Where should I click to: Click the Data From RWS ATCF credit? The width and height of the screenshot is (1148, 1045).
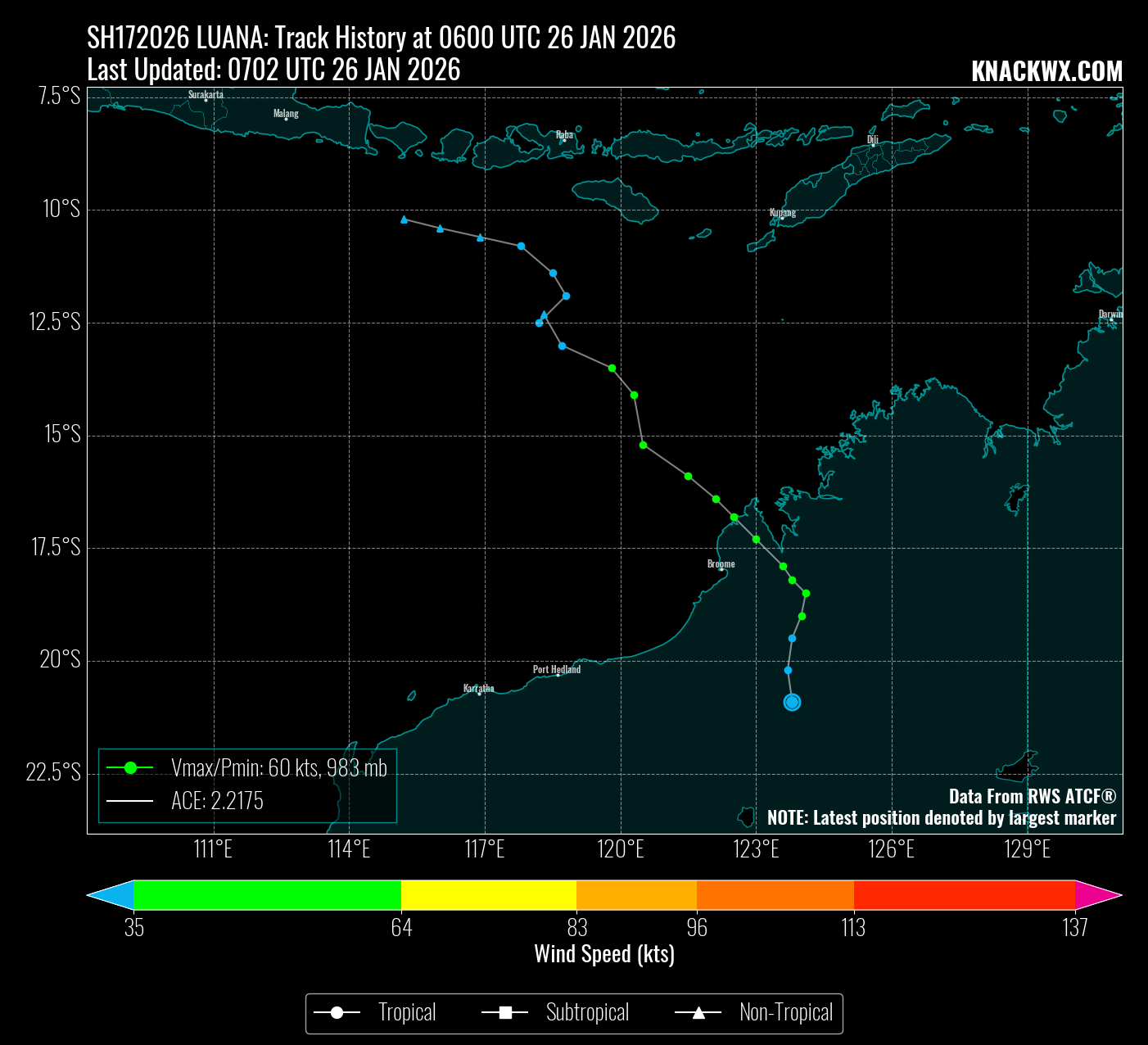1032,796
